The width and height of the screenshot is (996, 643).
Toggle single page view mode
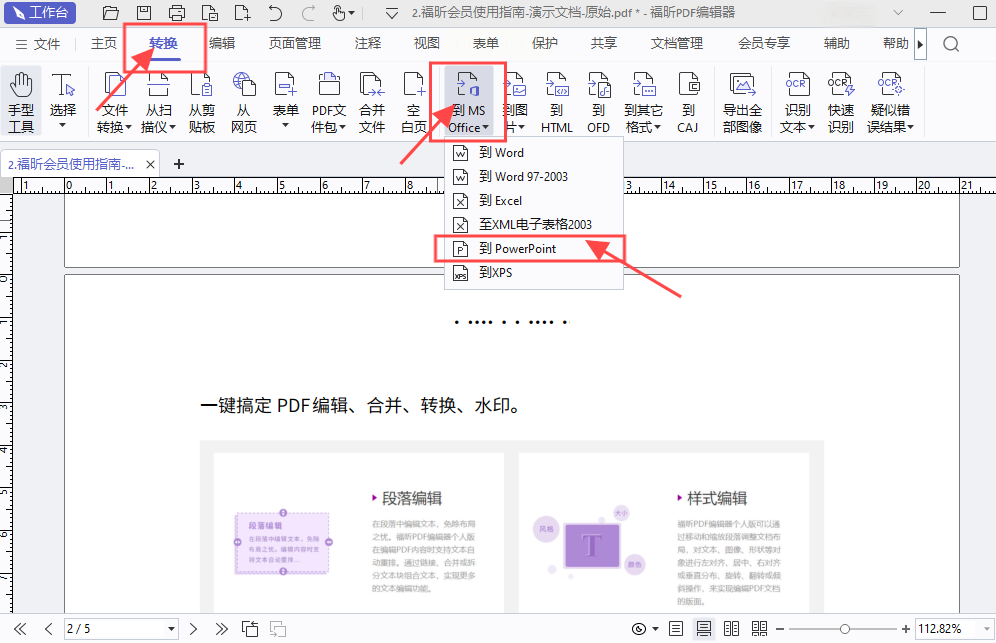676,629
